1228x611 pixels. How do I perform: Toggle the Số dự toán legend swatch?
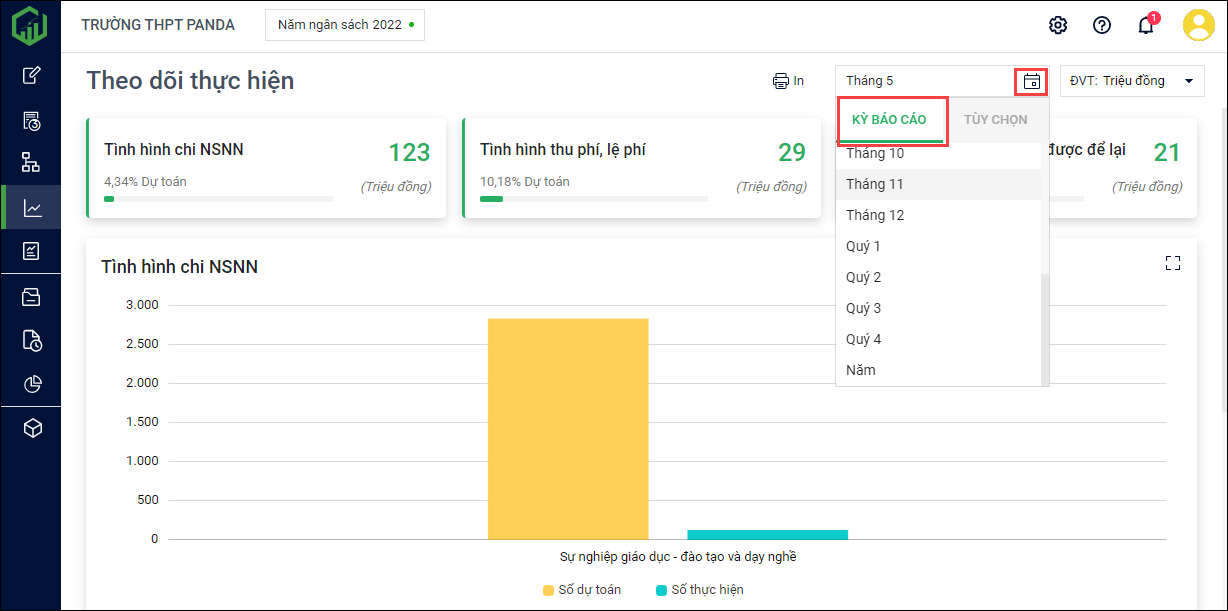point(548,590)
